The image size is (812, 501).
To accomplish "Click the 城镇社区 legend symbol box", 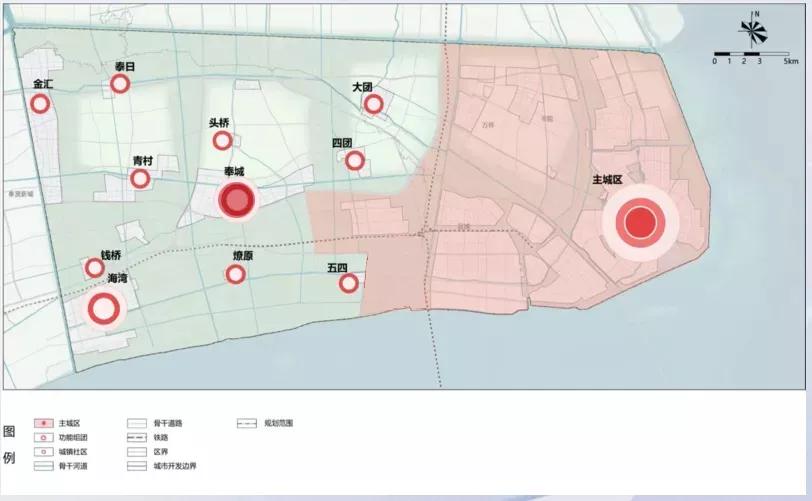I will click(x=44, y=452).
